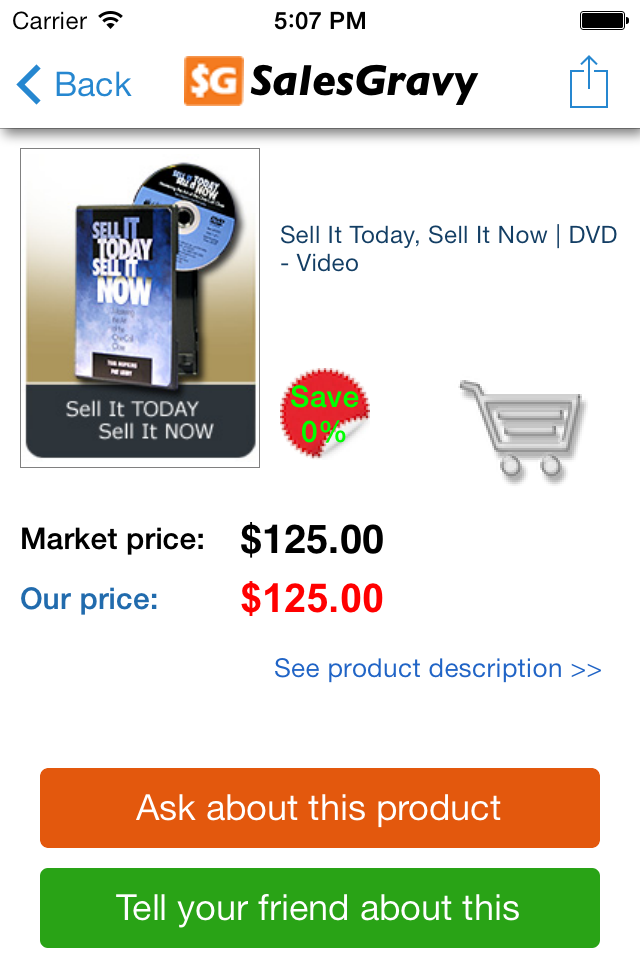Tap the red Our price $125.00 value
The image size is (640, 960).
[x=312, y=598]
